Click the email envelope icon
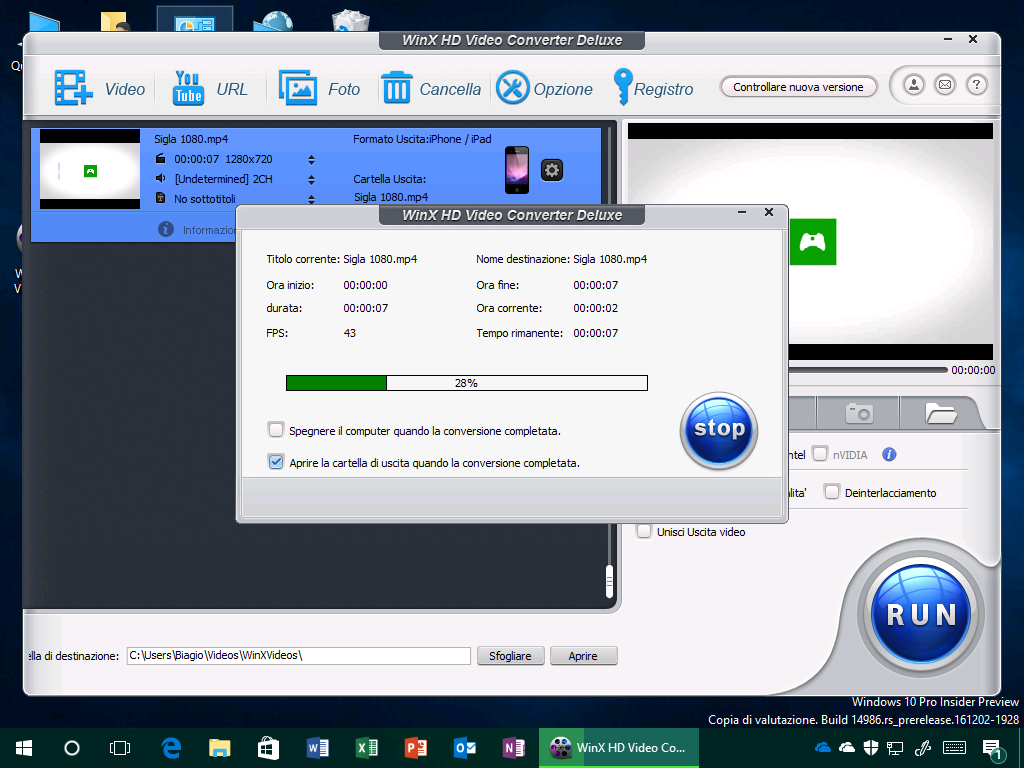The width and height of the screenshot is (1024, 768). pos(945,85)
